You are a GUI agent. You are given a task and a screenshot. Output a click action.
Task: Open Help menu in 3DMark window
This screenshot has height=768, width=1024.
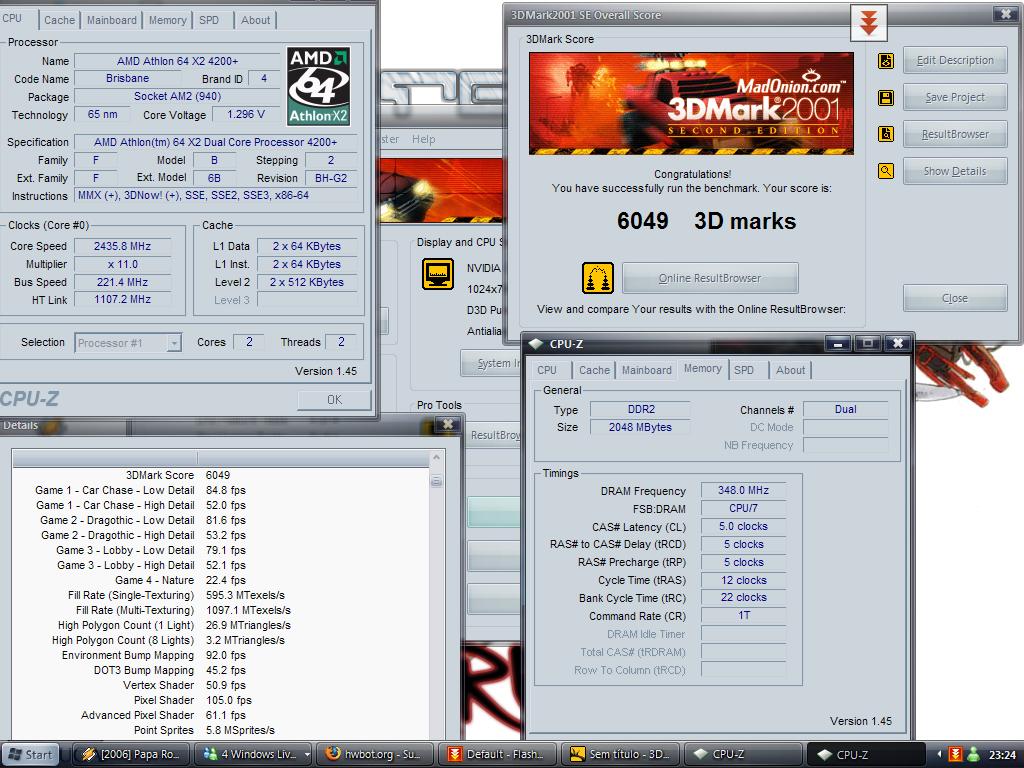(423, 139)
